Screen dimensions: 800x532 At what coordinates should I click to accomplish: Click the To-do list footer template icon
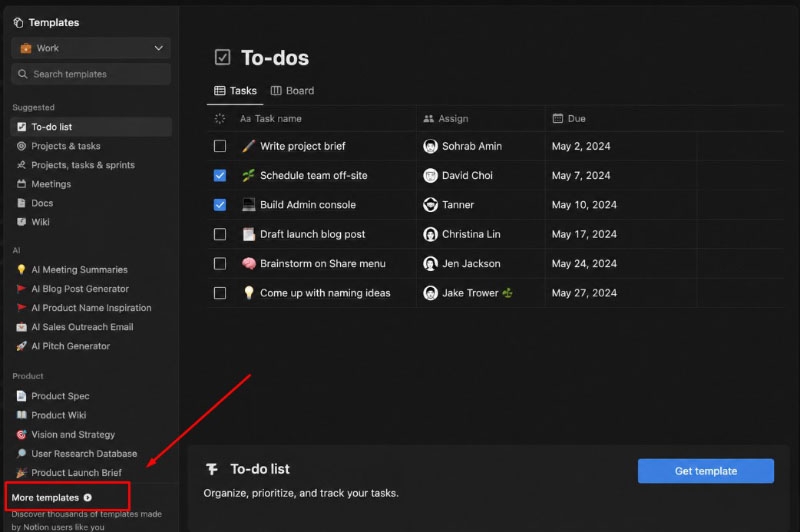coord(212,469)
